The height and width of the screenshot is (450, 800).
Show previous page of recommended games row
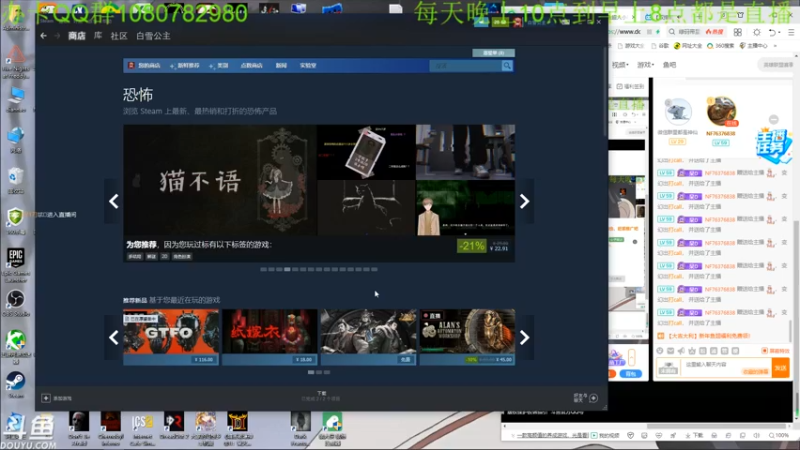click(113, 337)
